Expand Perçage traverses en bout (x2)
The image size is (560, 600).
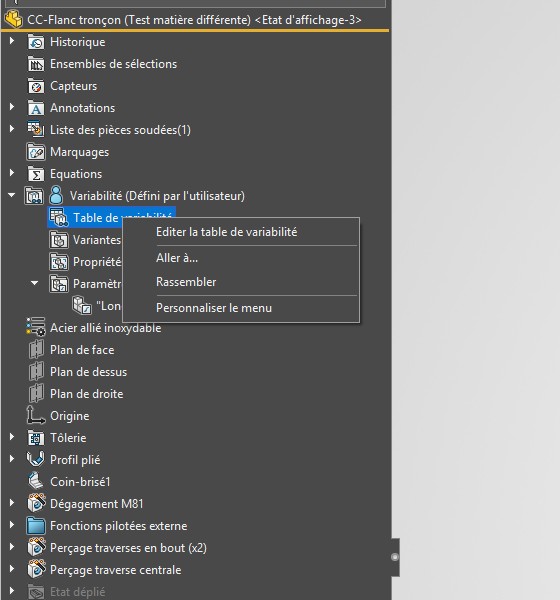[x=12, y=546]
